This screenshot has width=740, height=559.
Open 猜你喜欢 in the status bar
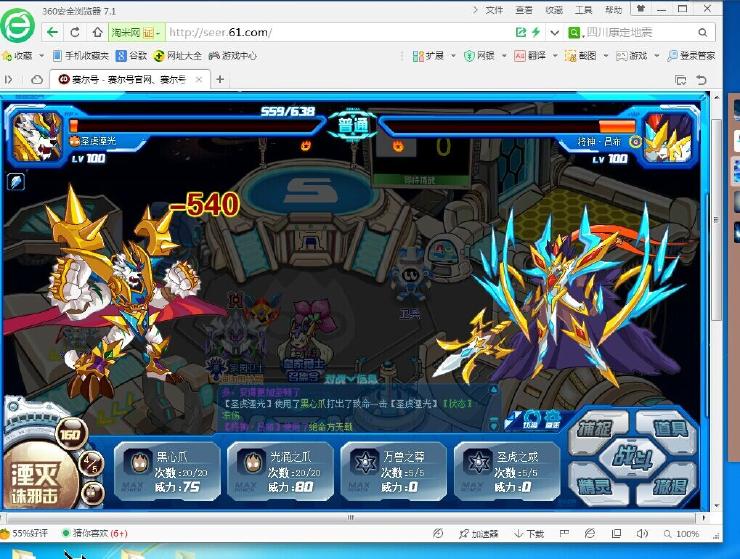point(95,534)
